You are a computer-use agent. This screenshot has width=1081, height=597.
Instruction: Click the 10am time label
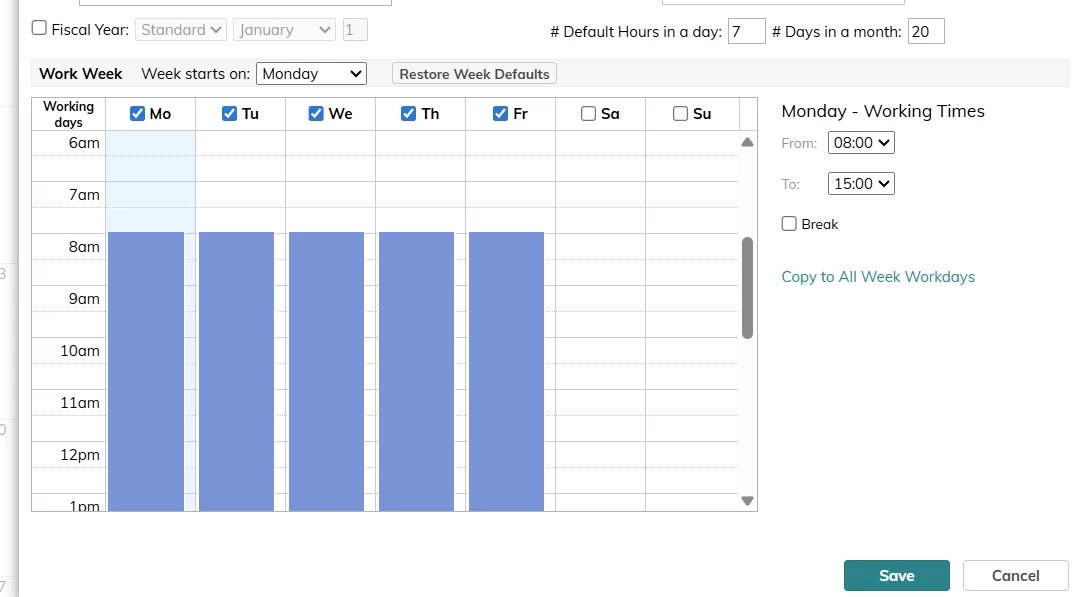click(x=80, y=351)
